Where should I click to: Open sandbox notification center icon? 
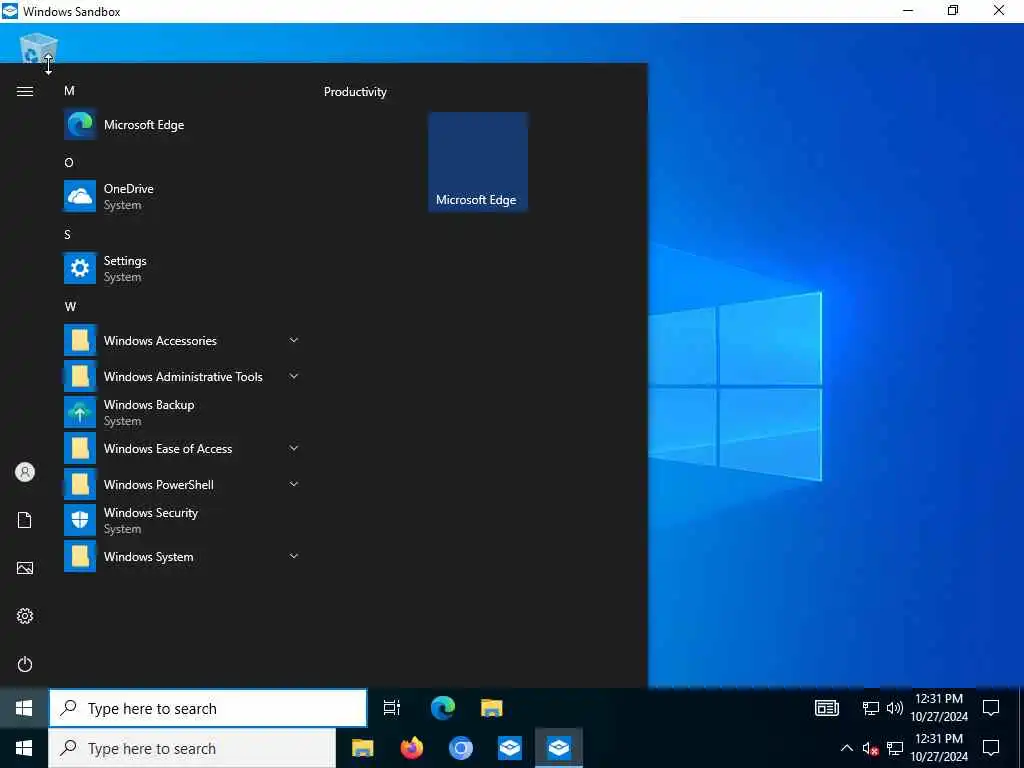tap(991, 708)
